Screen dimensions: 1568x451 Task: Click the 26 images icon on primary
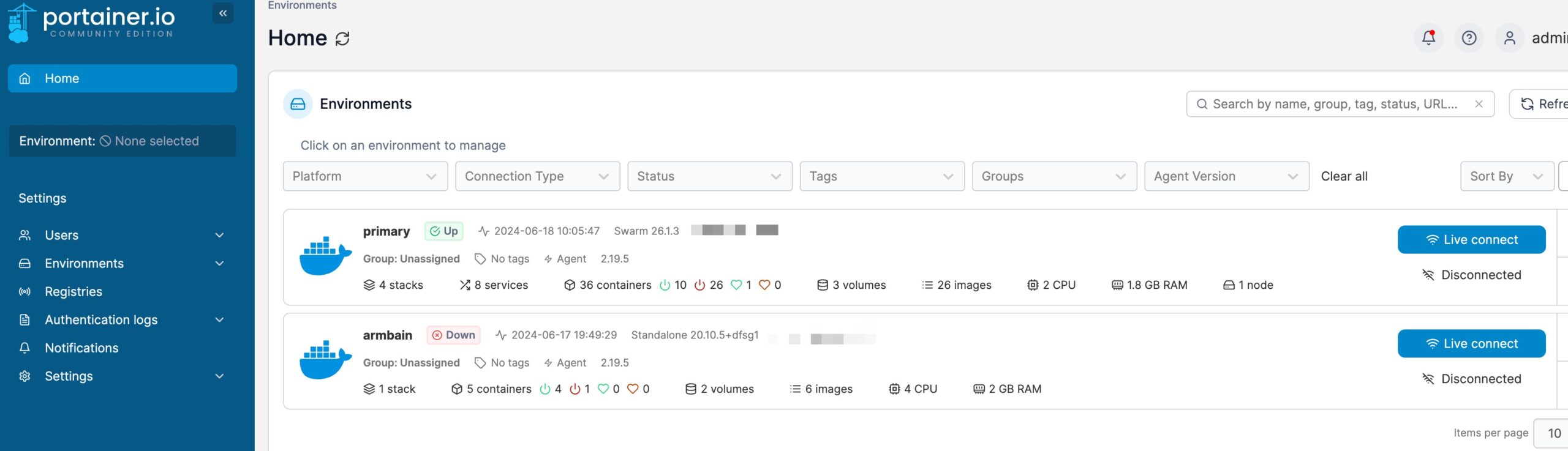pos(927,285)
